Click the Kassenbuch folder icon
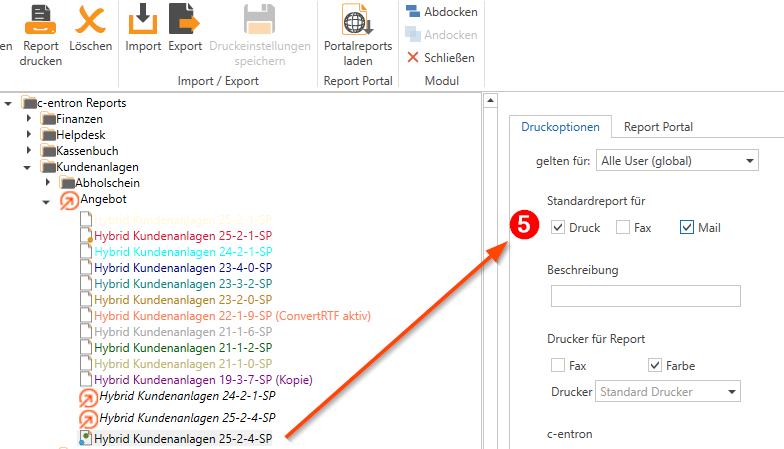 point(48,151)
